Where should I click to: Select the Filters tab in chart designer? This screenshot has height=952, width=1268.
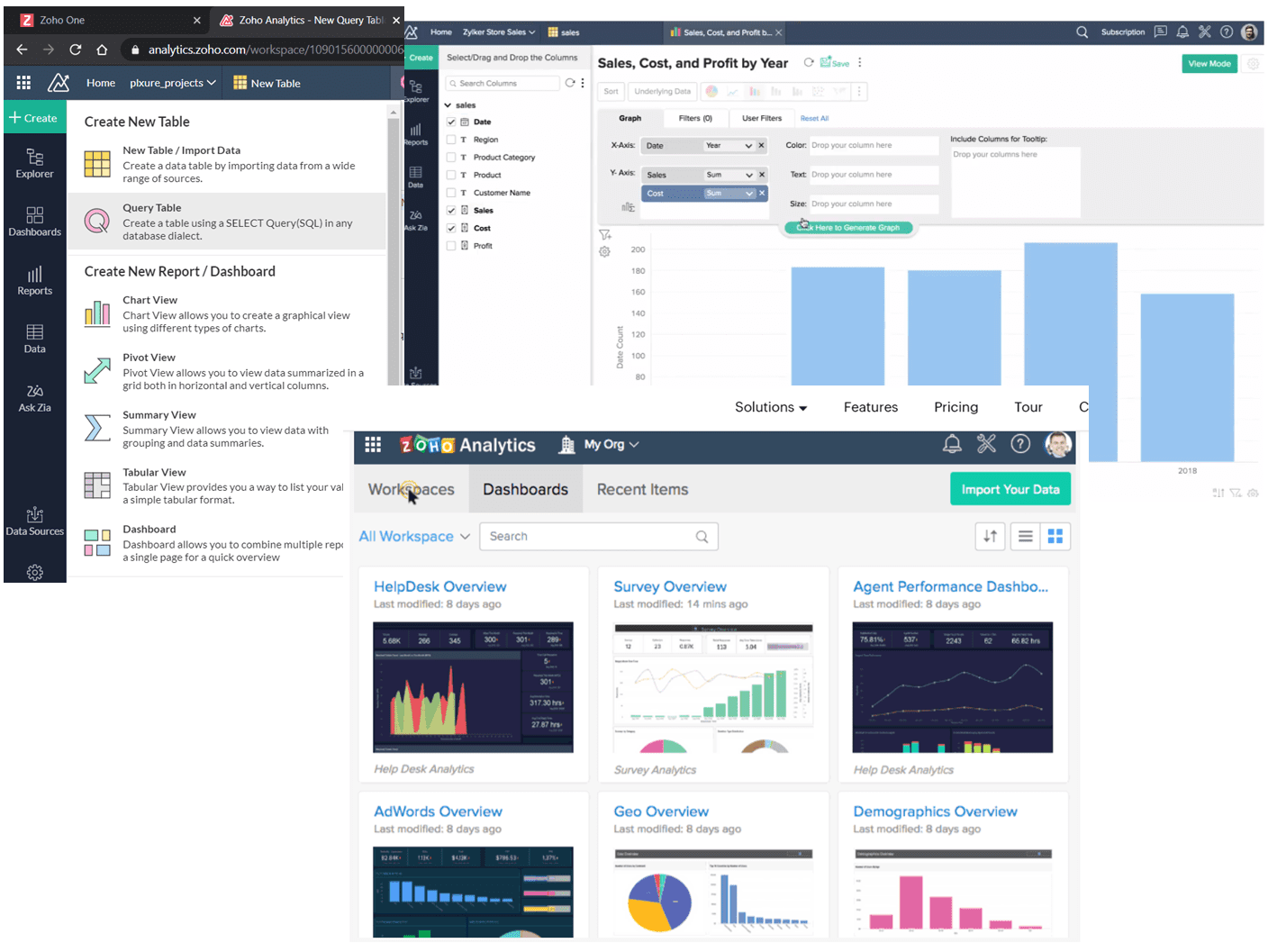tap(694, 118)
